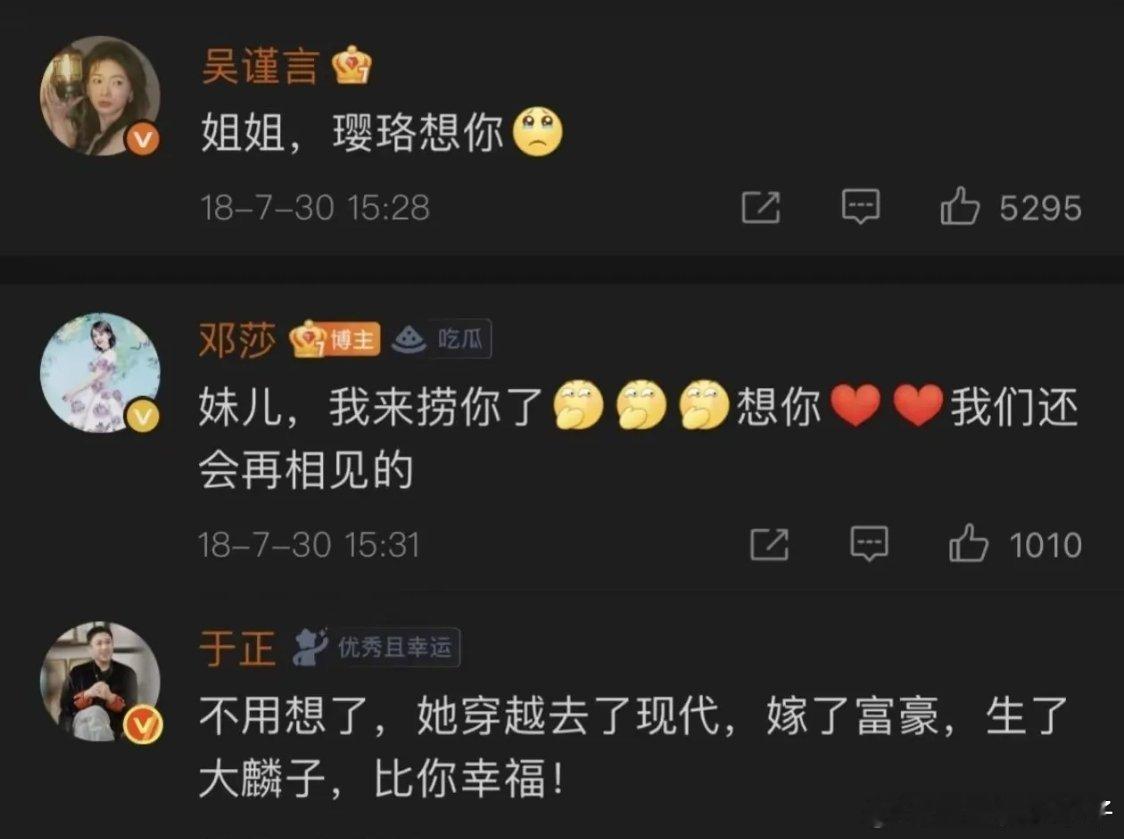Open replies on 吴谨言's comment

coord(860,207)
